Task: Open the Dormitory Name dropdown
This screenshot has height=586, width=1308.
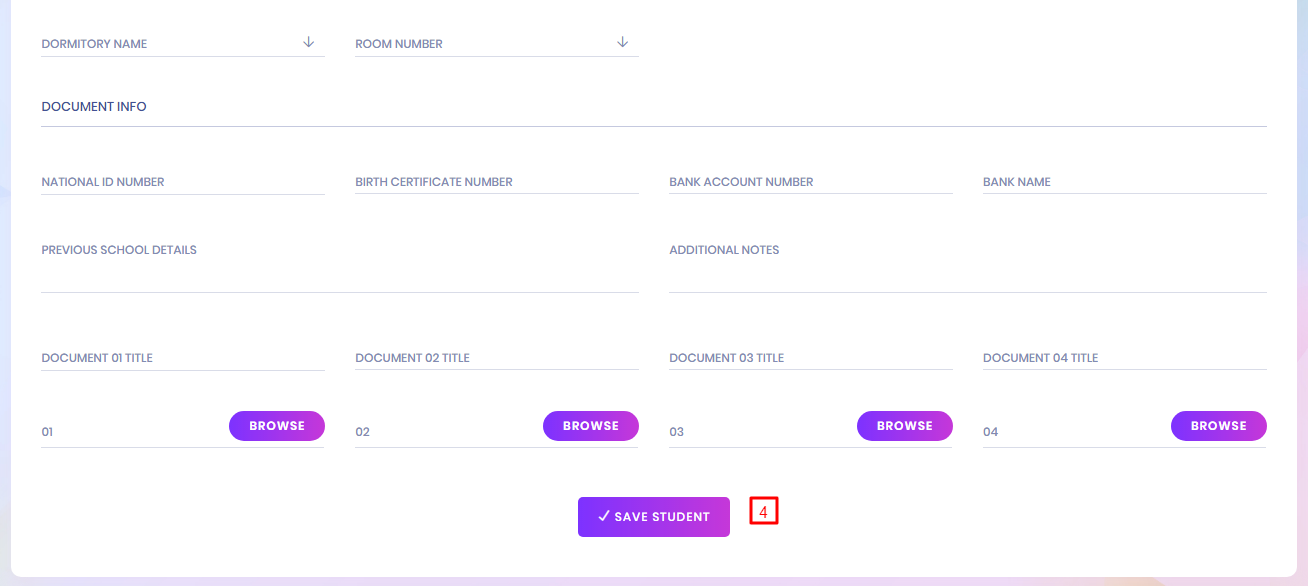Action: 170,44
